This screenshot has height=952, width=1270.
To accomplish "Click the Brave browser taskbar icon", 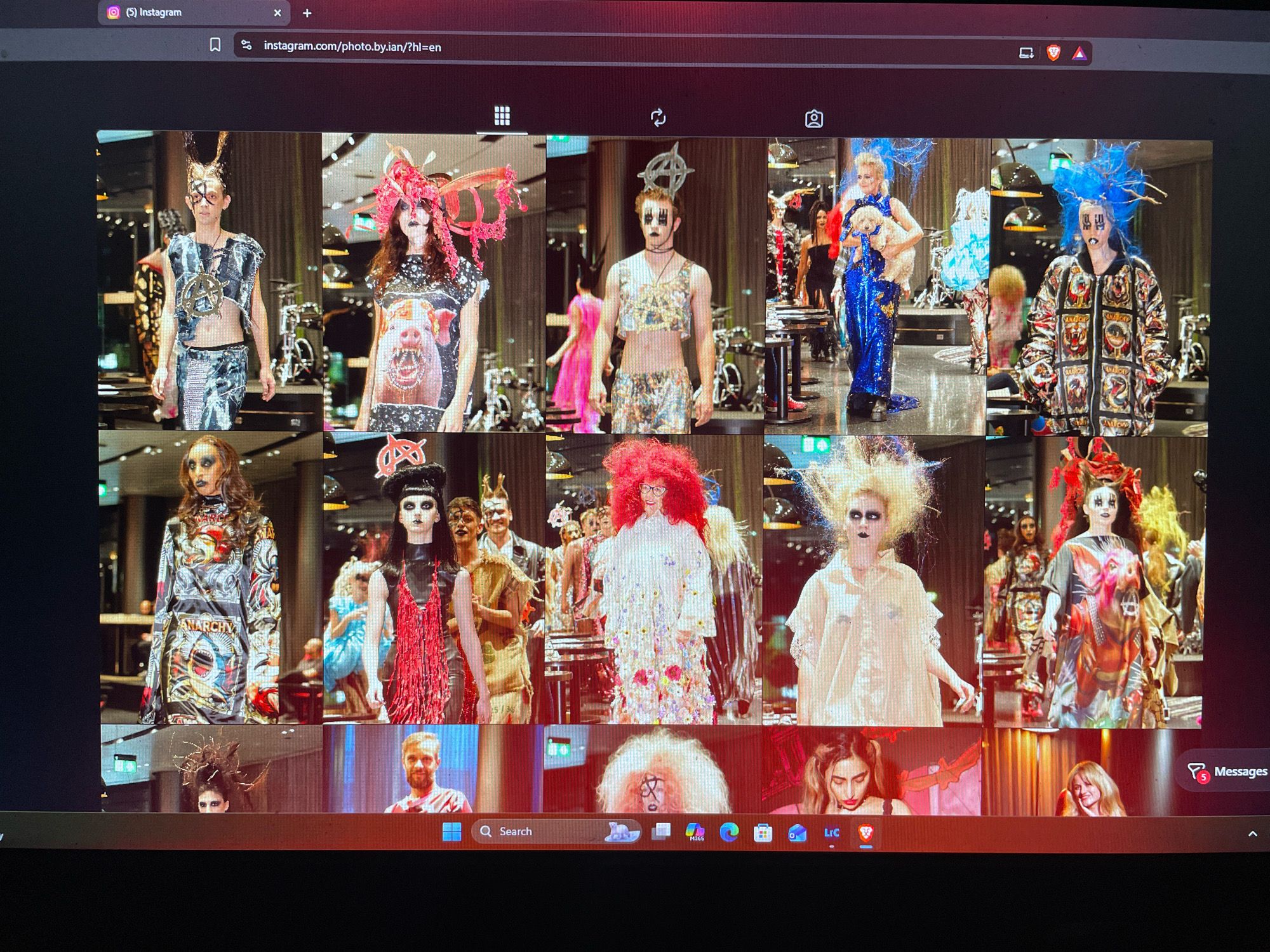I will point(866,833).
